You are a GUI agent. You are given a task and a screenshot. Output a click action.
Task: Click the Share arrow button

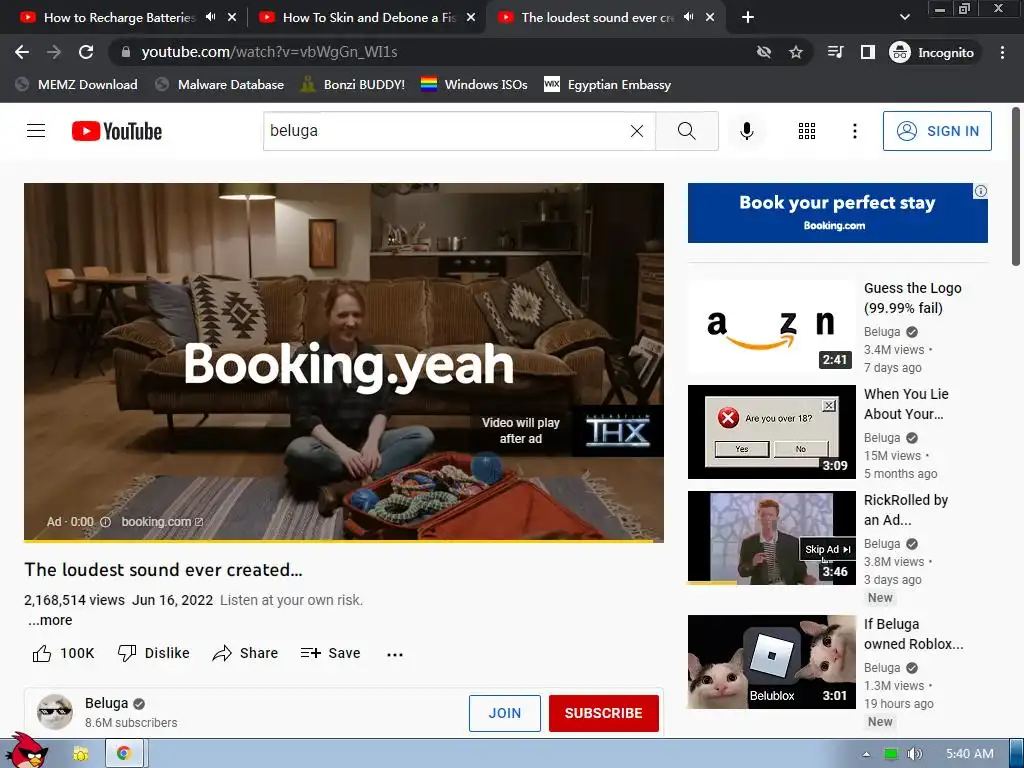pos(245,653)
